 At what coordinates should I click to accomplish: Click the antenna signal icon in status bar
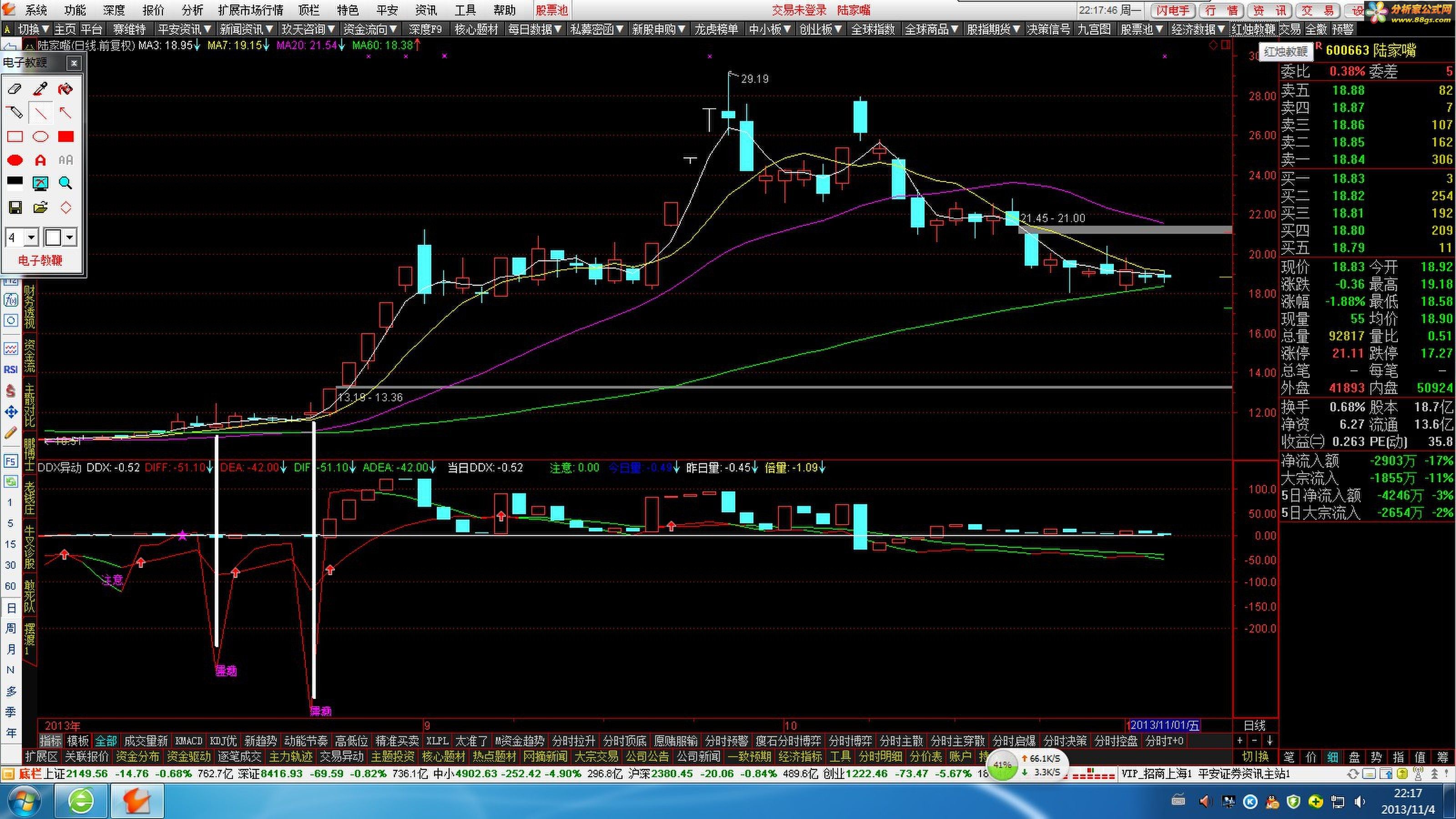pyautogui.click(x=1418, y=774)
